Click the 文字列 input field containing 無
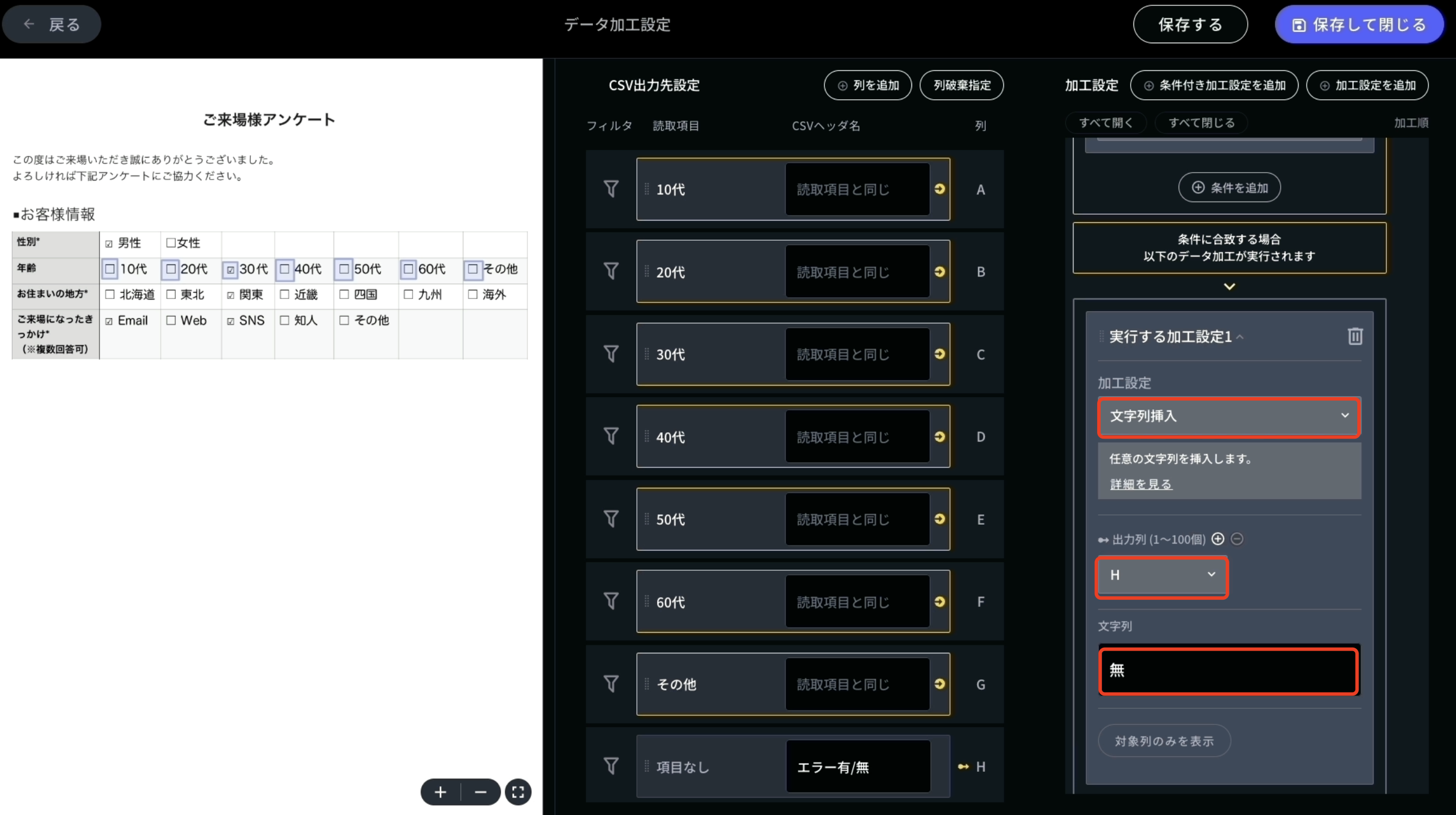Image resolution: width=1456 pixels, height=815 pixels. point(1228,671)
